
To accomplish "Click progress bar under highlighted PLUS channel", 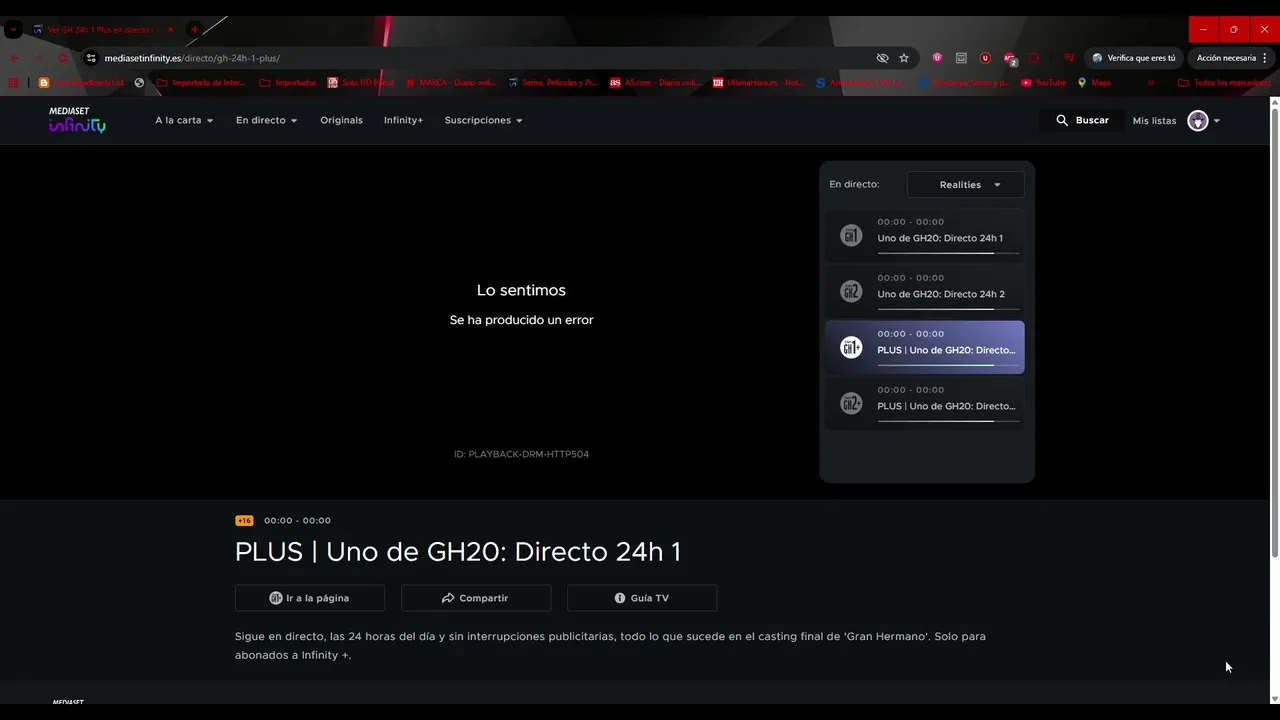I will [x=948, y=365].
